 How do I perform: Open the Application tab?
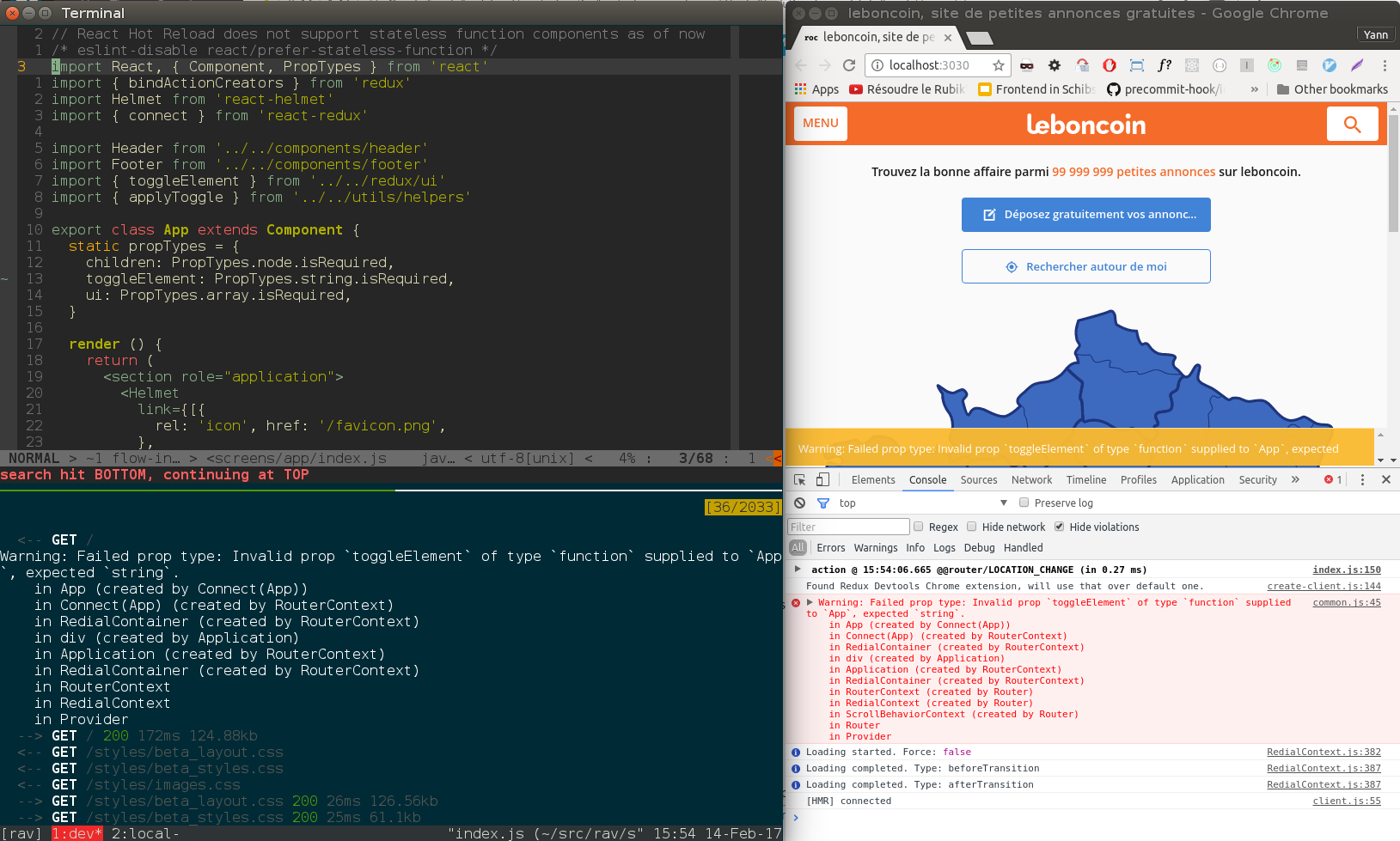[x=1197, y=480]
